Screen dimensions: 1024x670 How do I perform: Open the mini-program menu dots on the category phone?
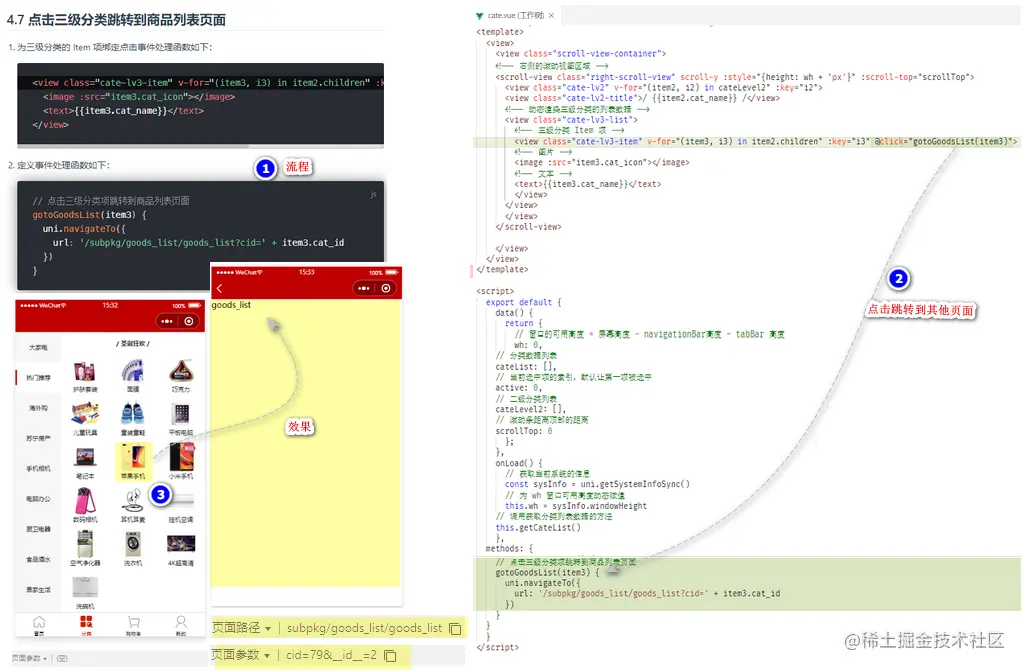tap(167, 321)
